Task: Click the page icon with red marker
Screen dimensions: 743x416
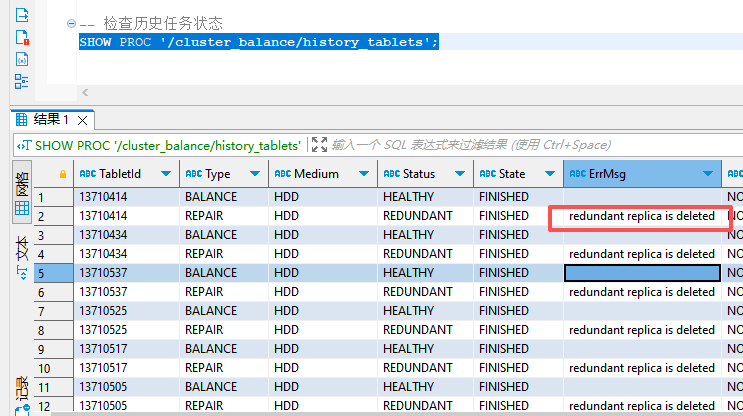Action: (21, 37)
